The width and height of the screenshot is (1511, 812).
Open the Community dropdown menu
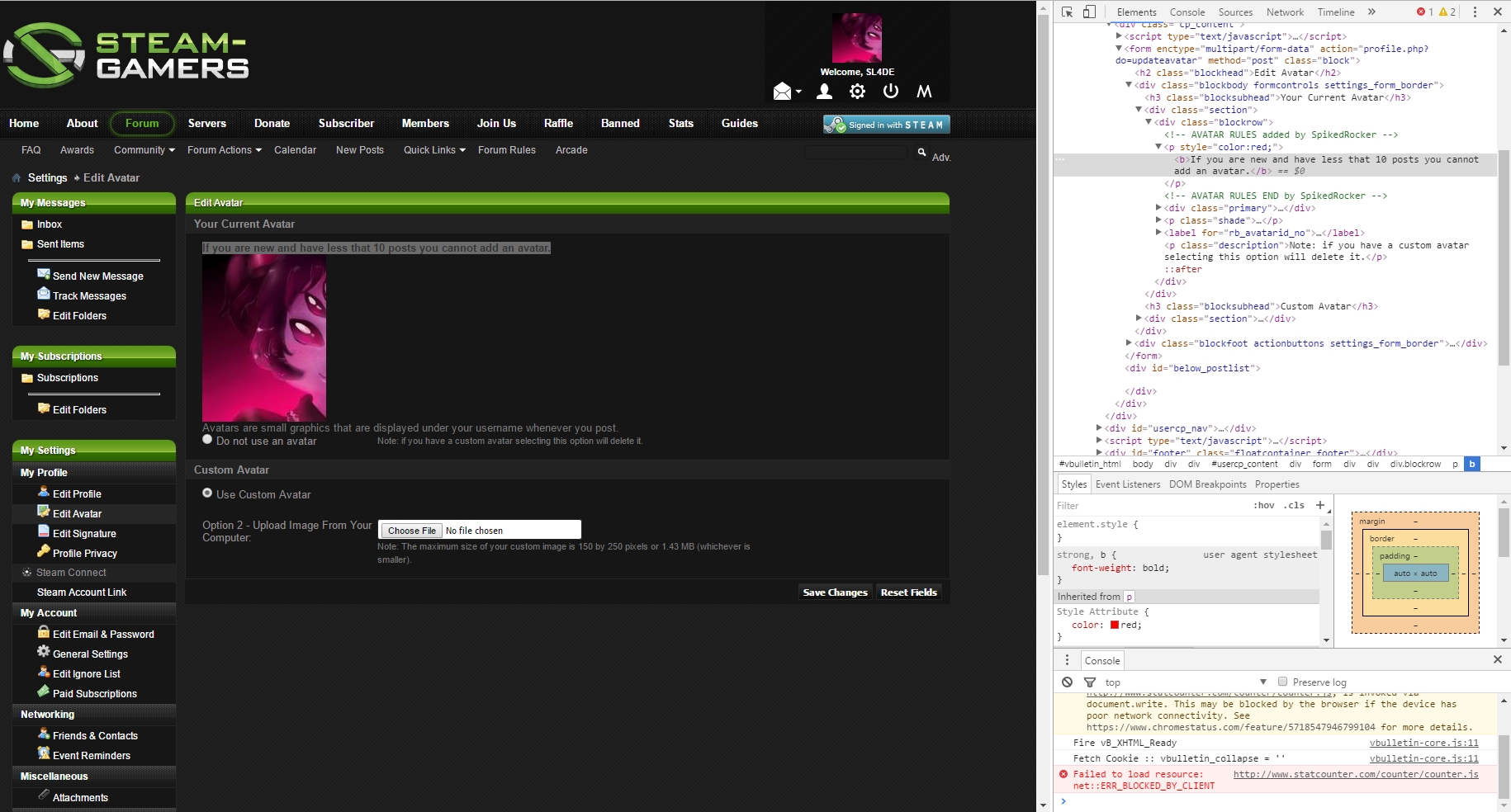coord(144,150)
